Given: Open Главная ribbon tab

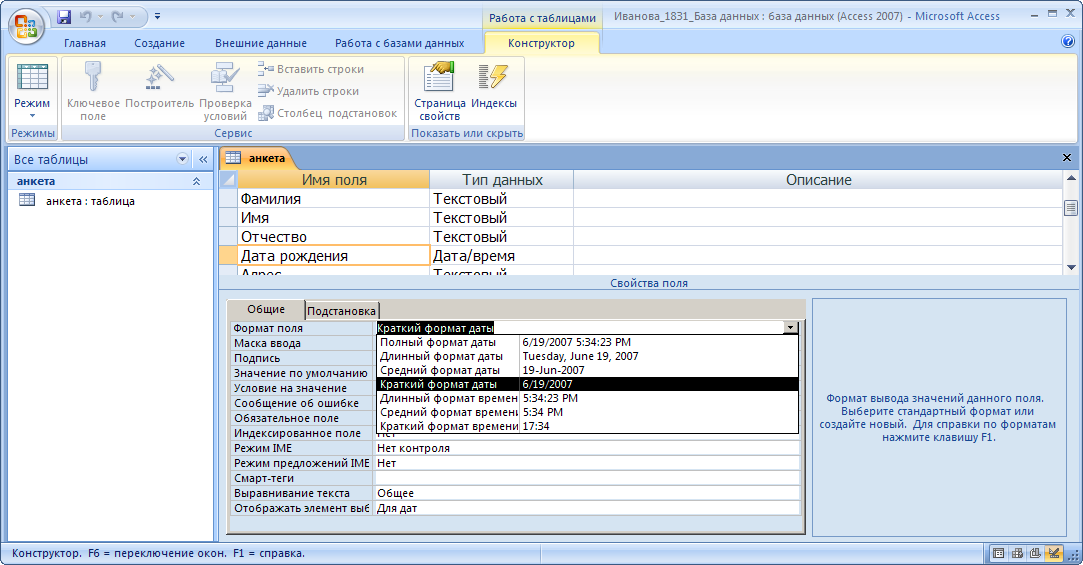Looking at the screenshot, I should (85, 43).
